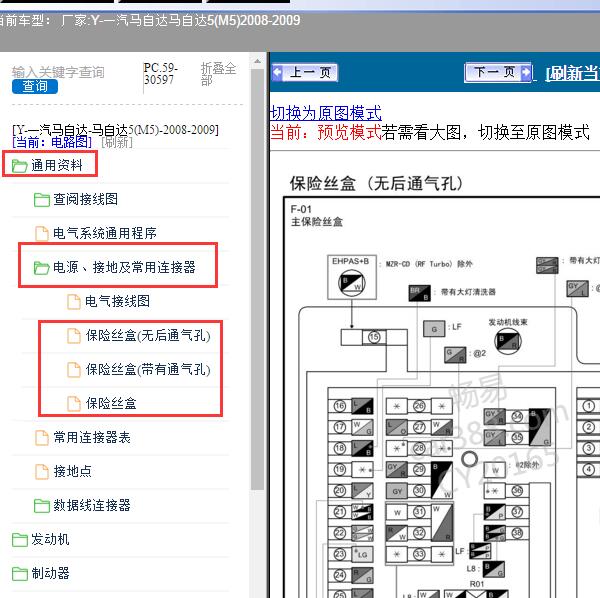Click the 电气接线图 page icon
The width and height of the screenshot is (600, 598).
pos(74,301)
